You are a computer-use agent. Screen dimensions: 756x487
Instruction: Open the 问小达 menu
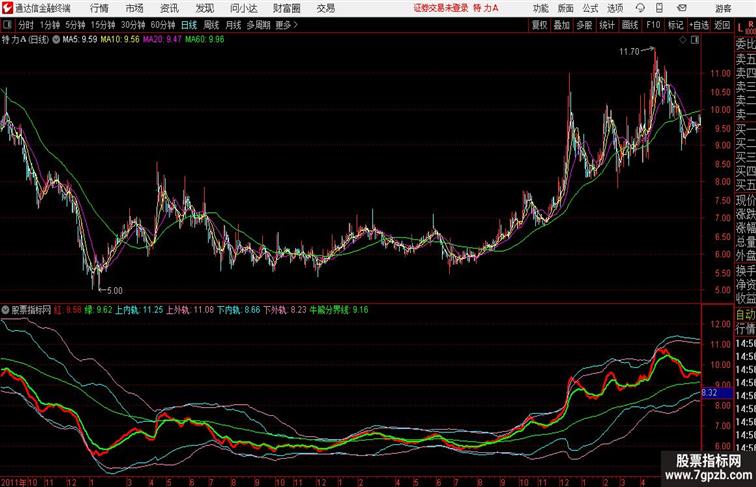243,8
